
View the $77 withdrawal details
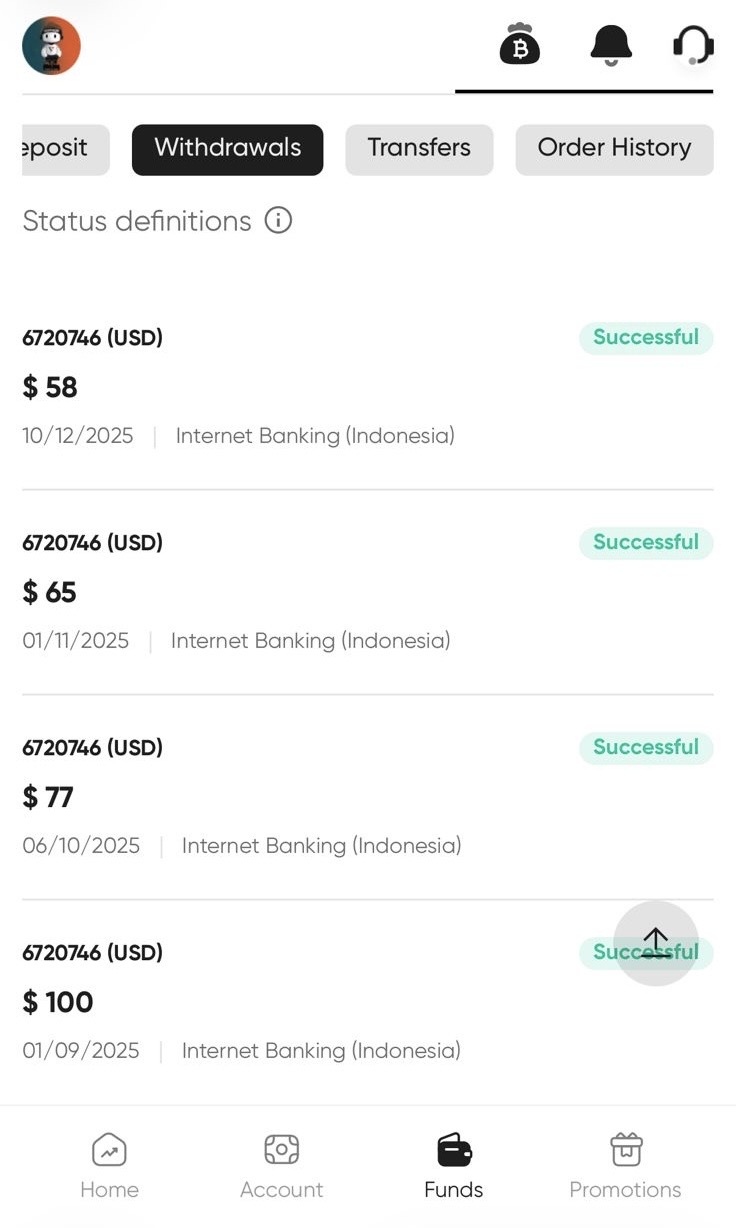pyautogui.click(x=300, y=797)
